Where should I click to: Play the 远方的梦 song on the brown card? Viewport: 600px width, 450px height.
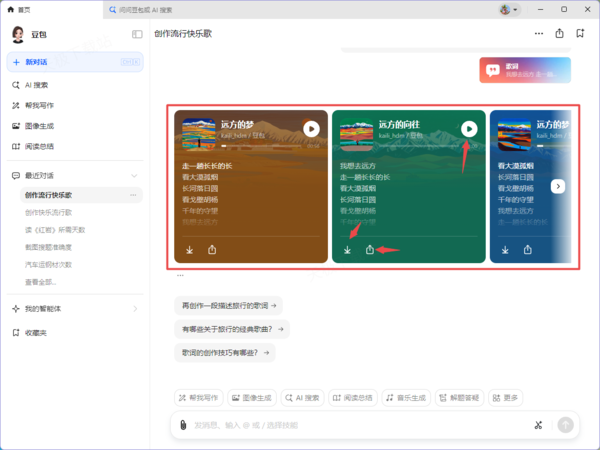[x=311, y=129]
